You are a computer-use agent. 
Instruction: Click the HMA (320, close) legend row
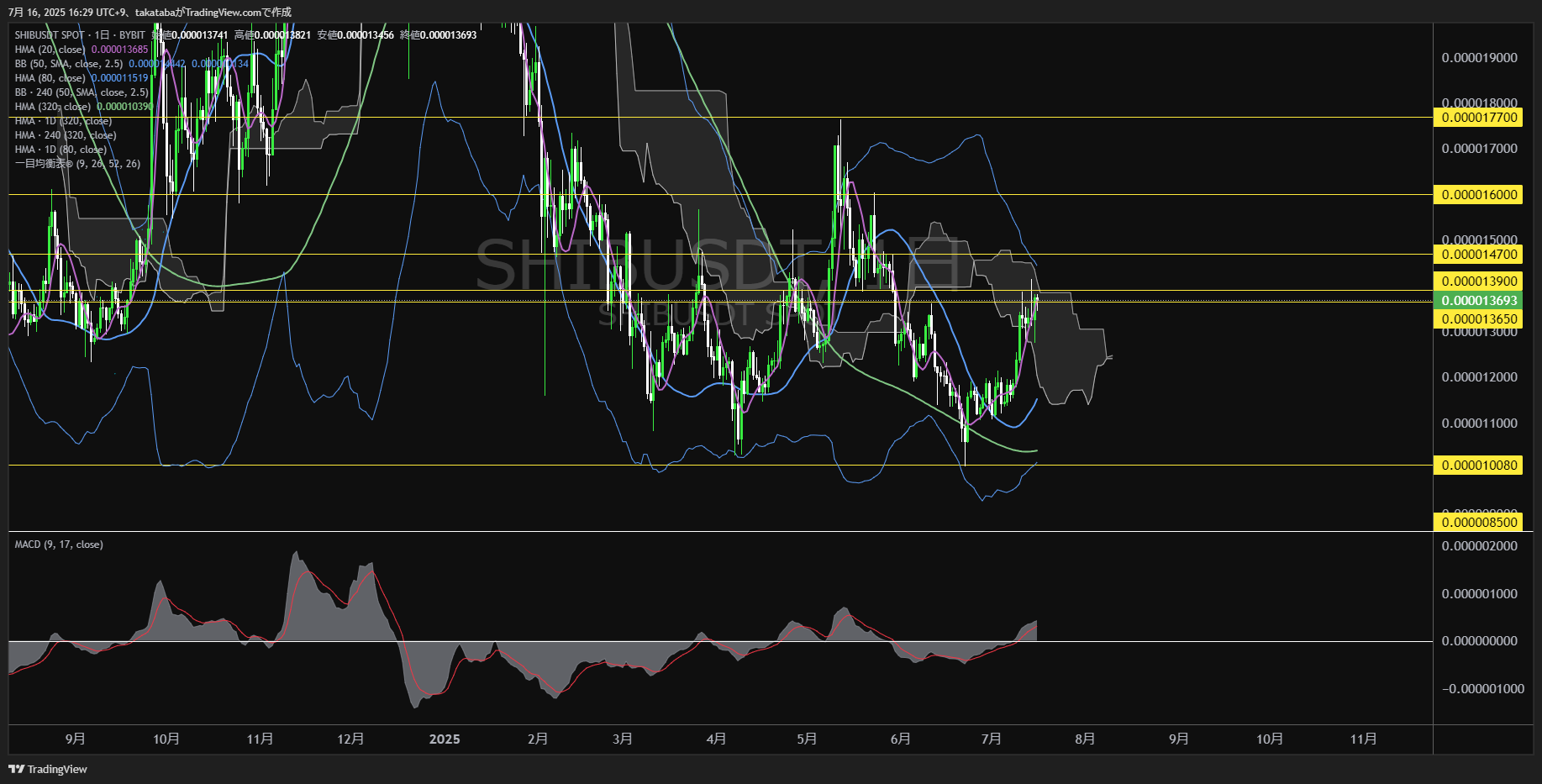click(84, 107)
